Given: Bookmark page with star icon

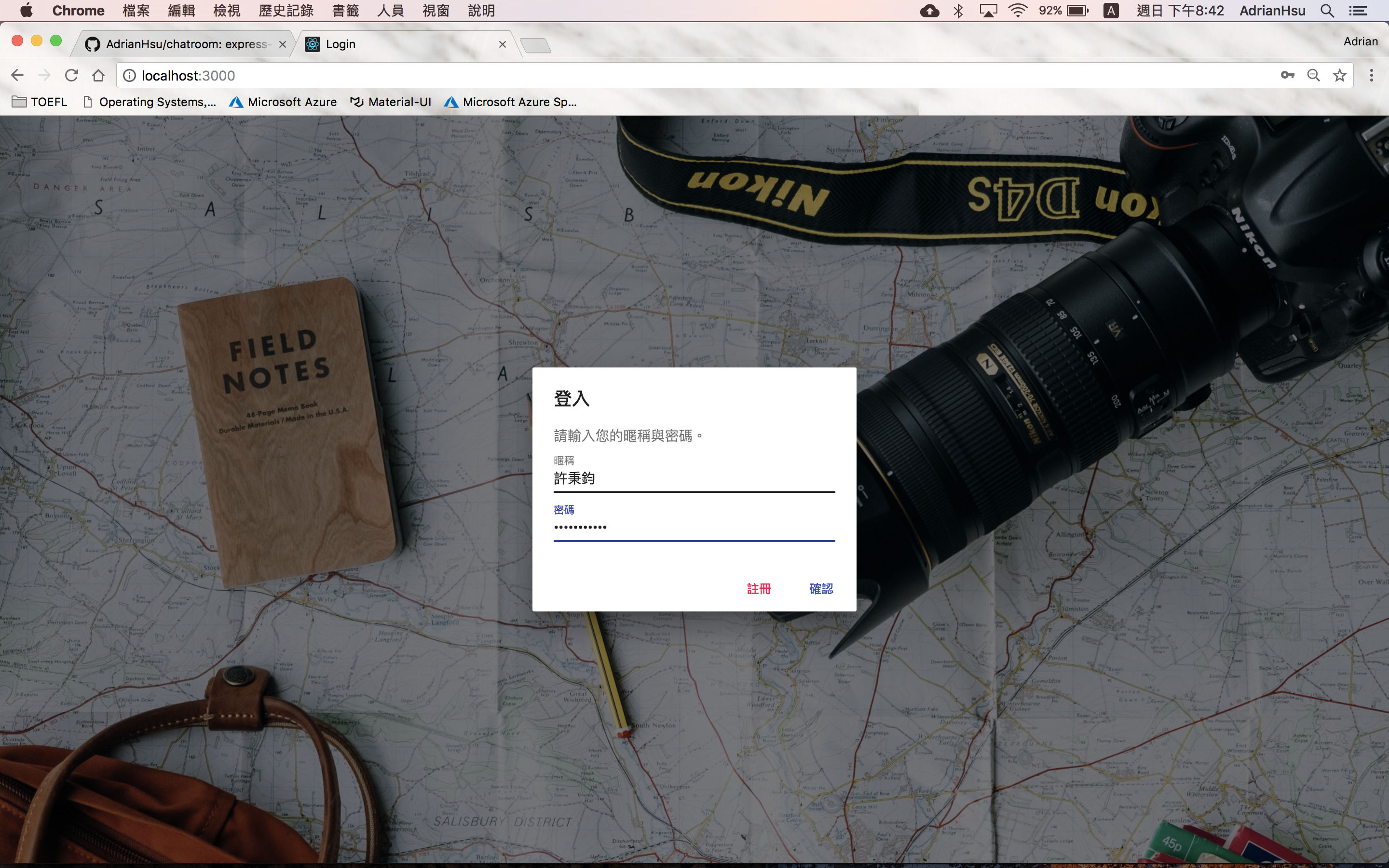Looking at the screenshot, I should tap(1340, 75).
